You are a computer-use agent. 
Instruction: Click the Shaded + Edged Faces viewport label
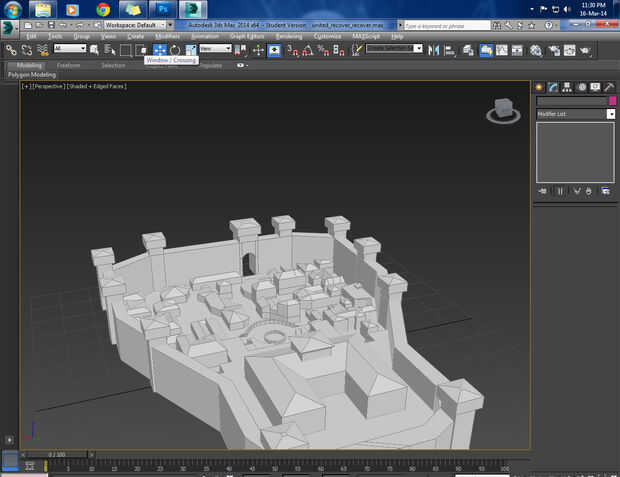[97, 87]
